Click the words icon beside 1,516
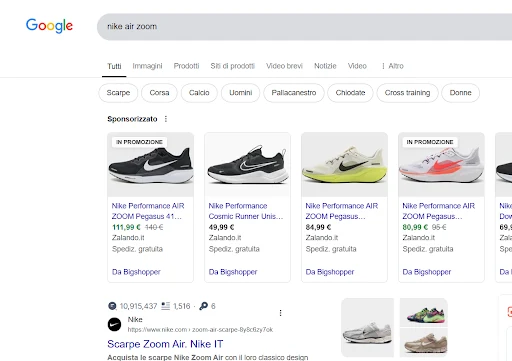This screenshot has width=512, height=361. (166, 306)
